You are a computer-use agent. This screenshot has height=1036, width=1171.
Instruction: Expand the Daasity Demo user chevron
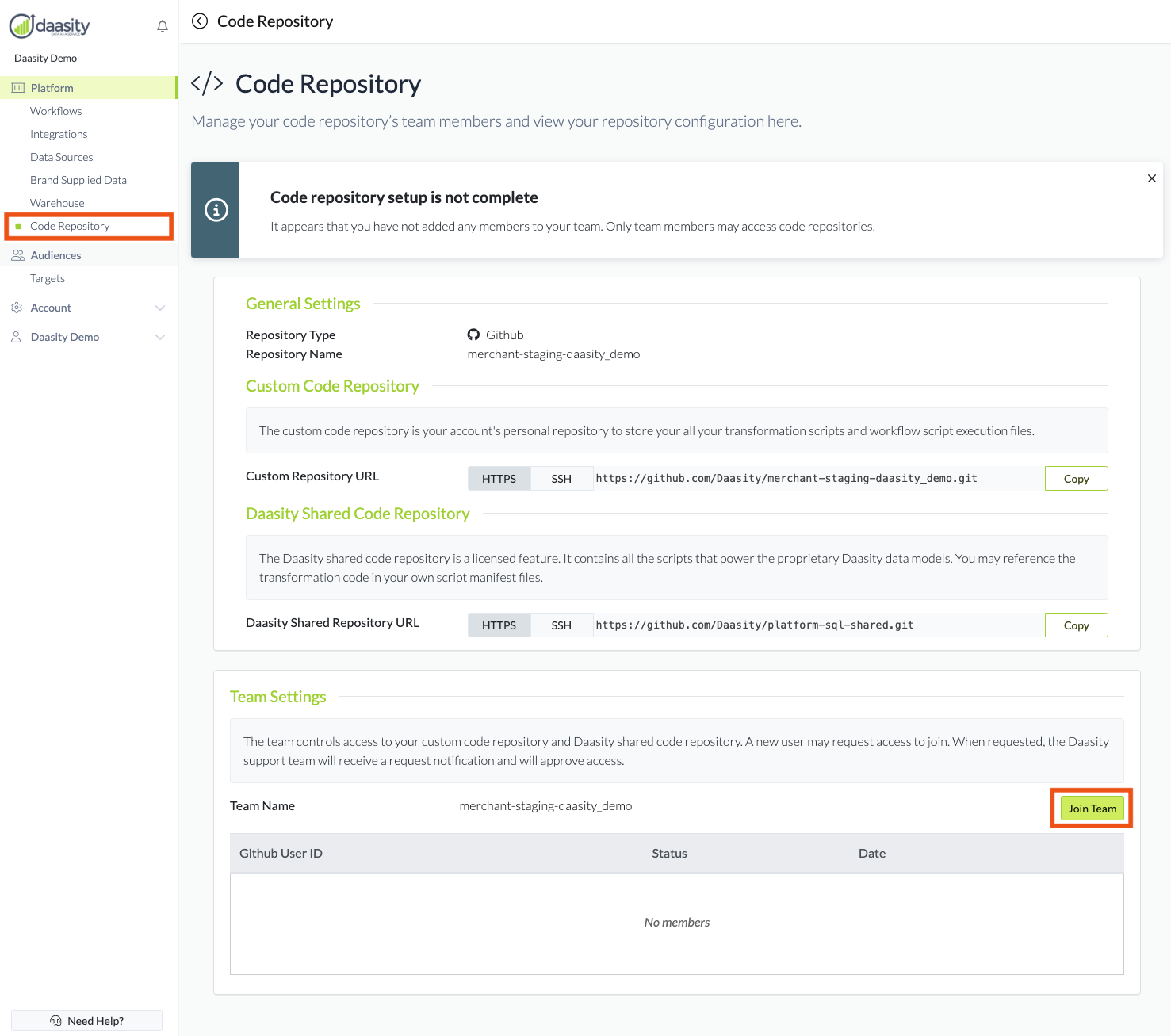[160, 337]
